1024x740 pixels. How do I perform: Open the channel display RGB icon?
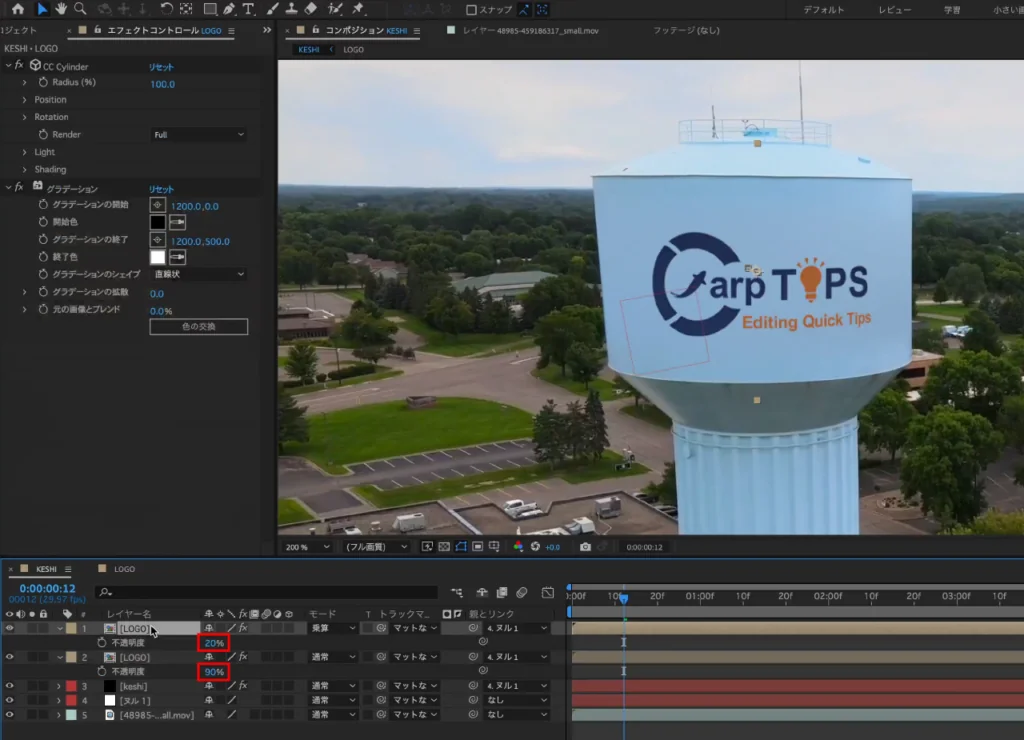click(518, 547)
